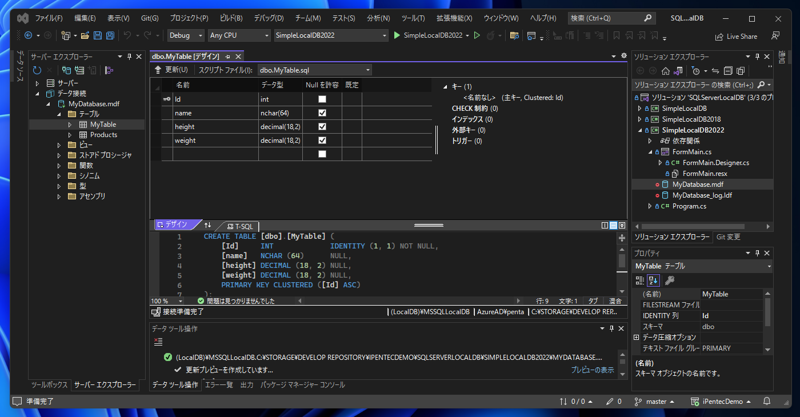This screenshot has width=800, height=417.
Task: Open the デバッグ(D) menu
Action: point(269,18)
